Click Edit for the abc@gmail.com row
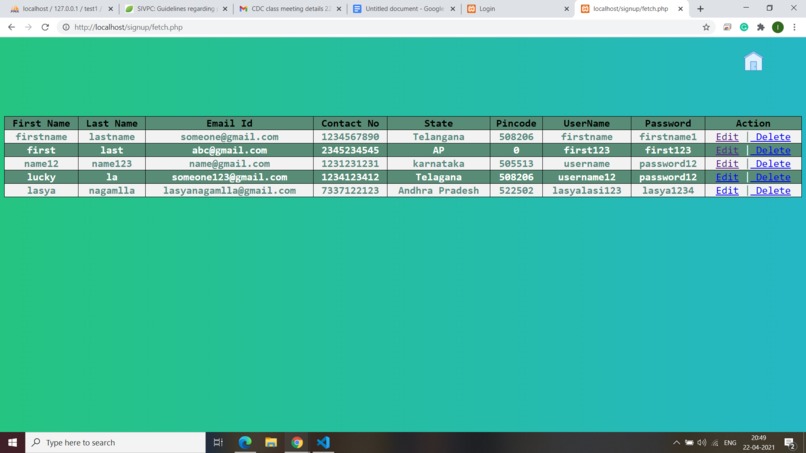The height and width of the screenshot is (453, 806). pos(727,150)
